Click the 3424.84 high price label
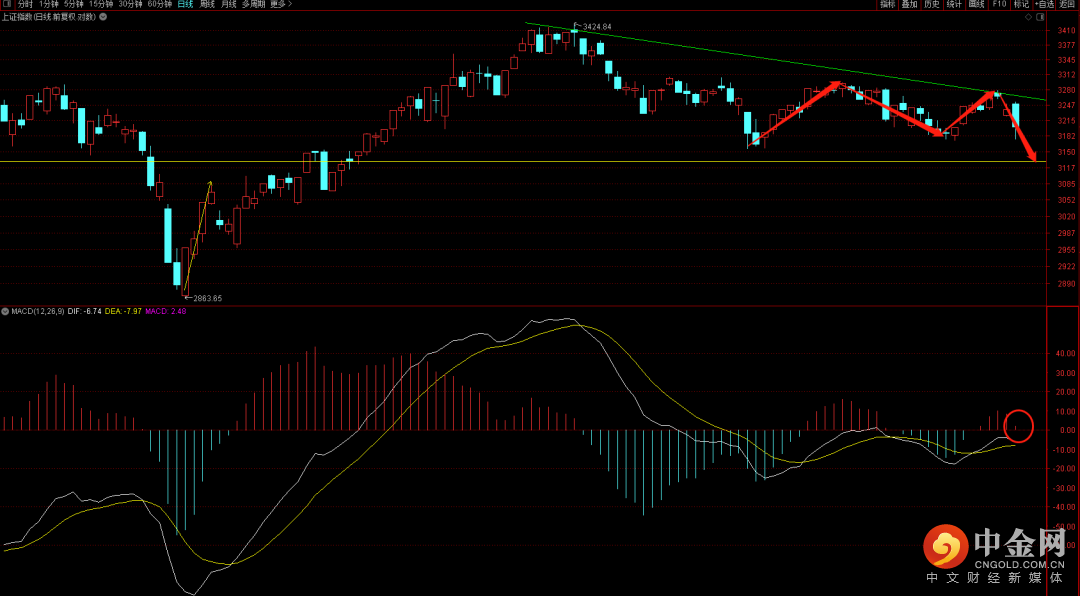The image size is (1080, 596). point(596,26)
